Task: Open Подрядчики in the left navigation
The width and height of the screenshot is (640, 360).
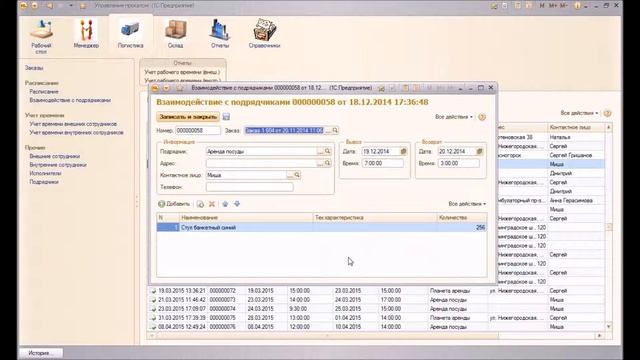Action: click(44, 182)
